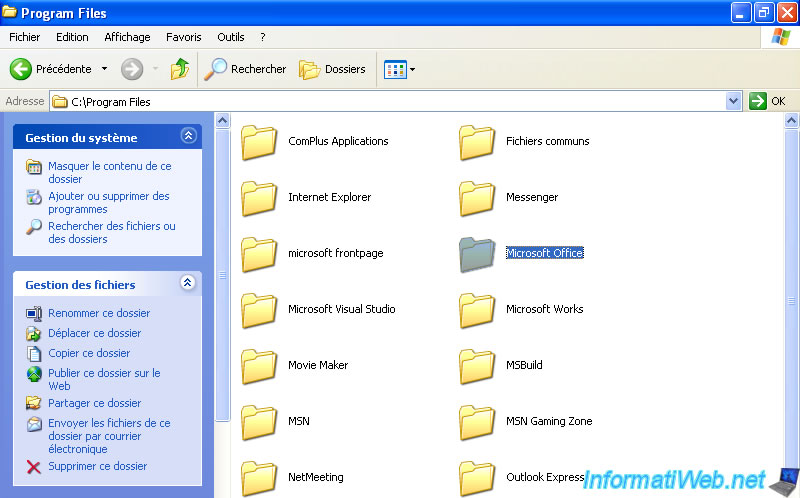Open the Affichage menu

point(127,37)
